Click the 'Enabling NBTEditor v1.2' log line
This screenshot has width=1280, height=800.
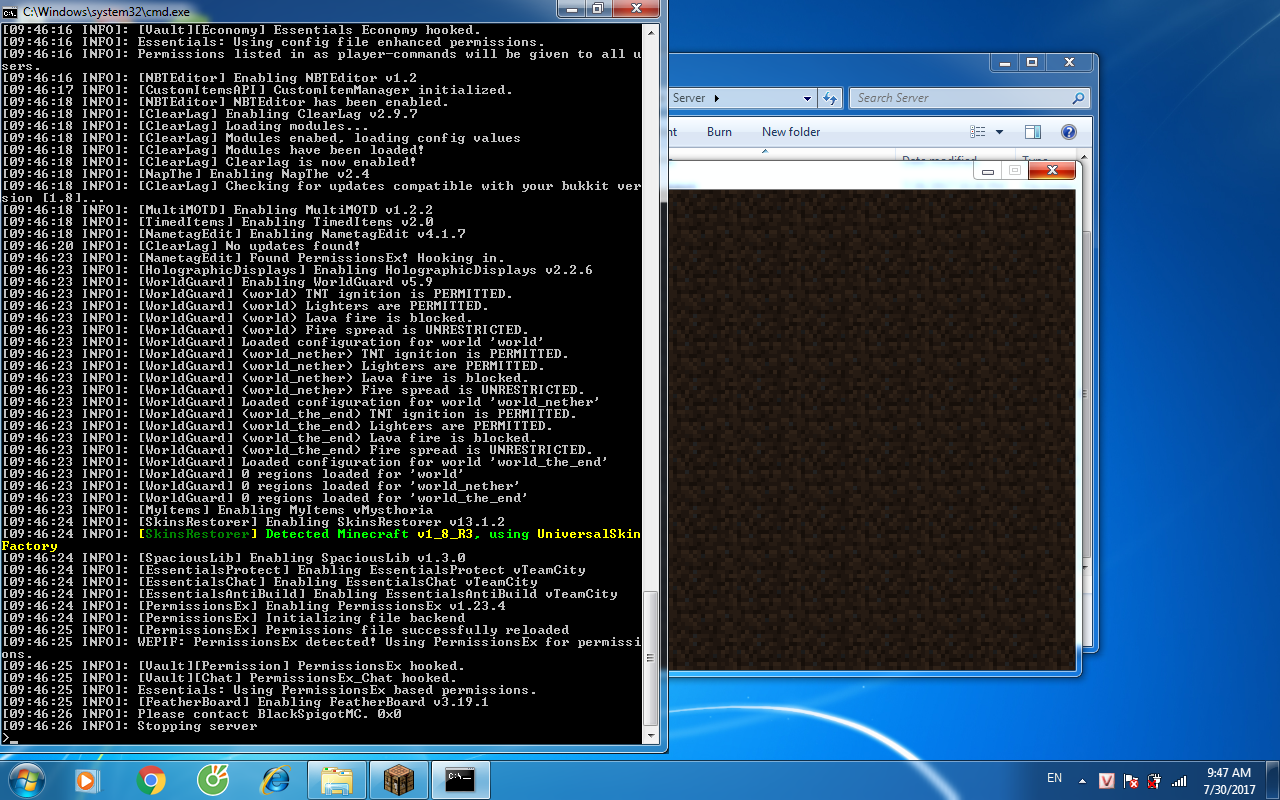tap(209, 78)
